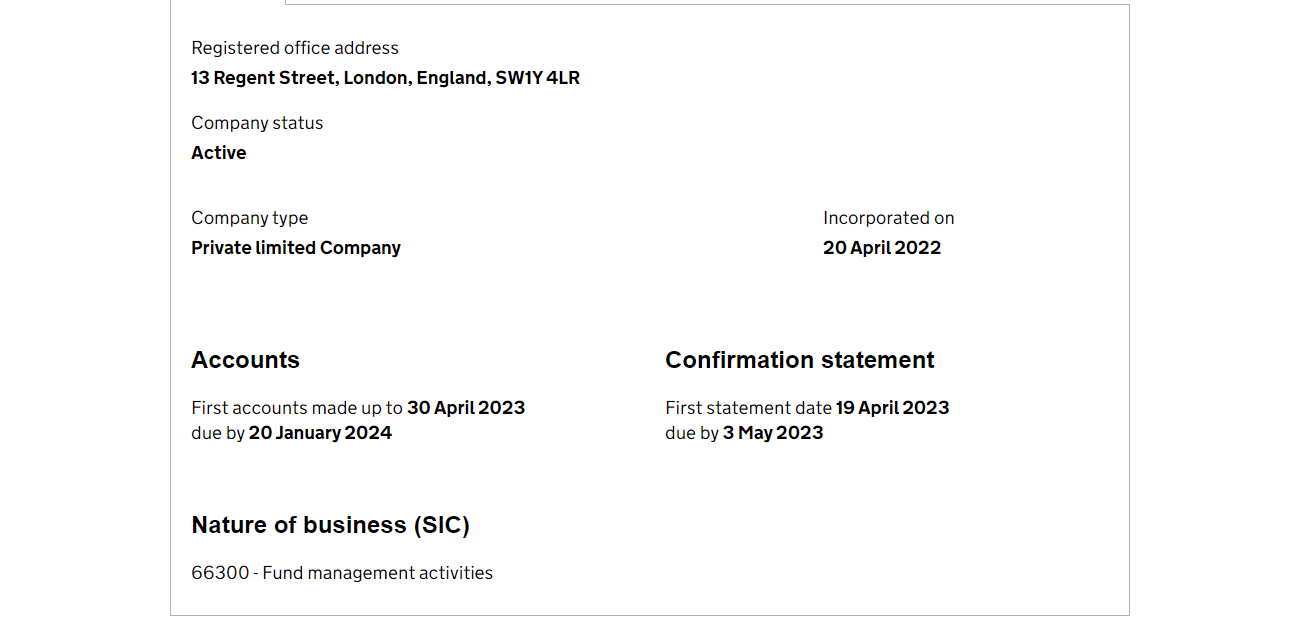Viewport: 1299px width, 633px height.
Task: Click the Nature of business (SIC) heading
Action: (x=330, y=525)
